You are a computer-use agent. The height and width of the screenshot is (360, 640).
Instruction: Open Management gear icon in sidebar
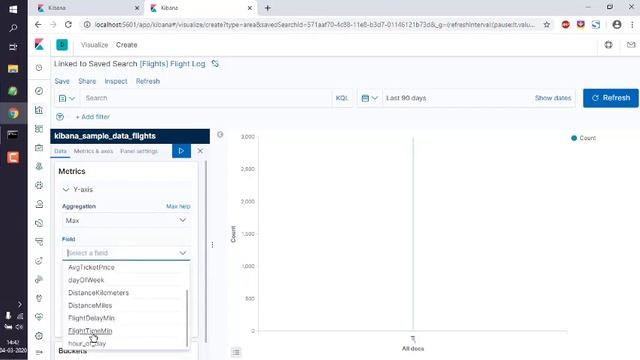point(39,336)
